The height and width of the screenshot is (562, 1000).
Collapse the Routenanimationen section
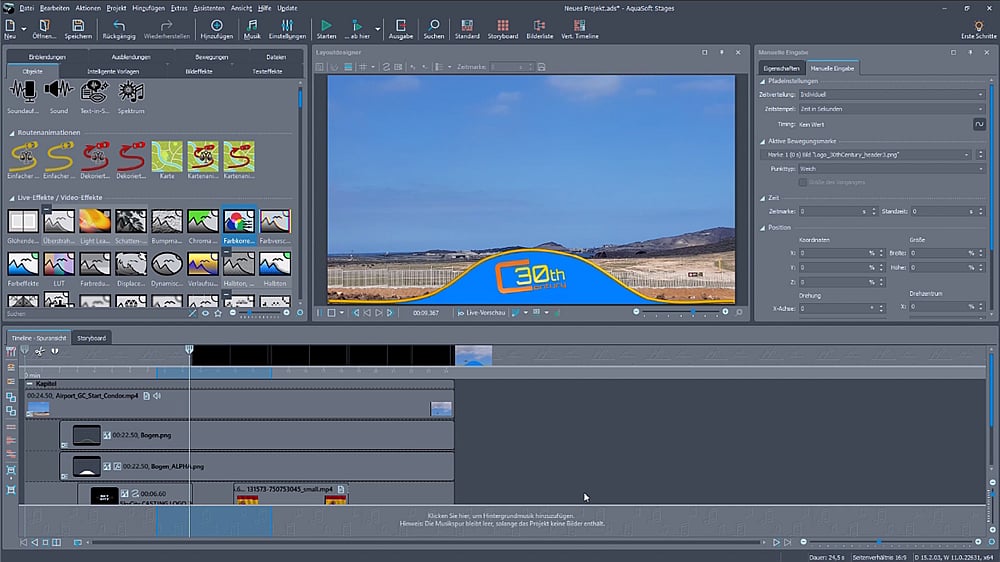point(12,132)
